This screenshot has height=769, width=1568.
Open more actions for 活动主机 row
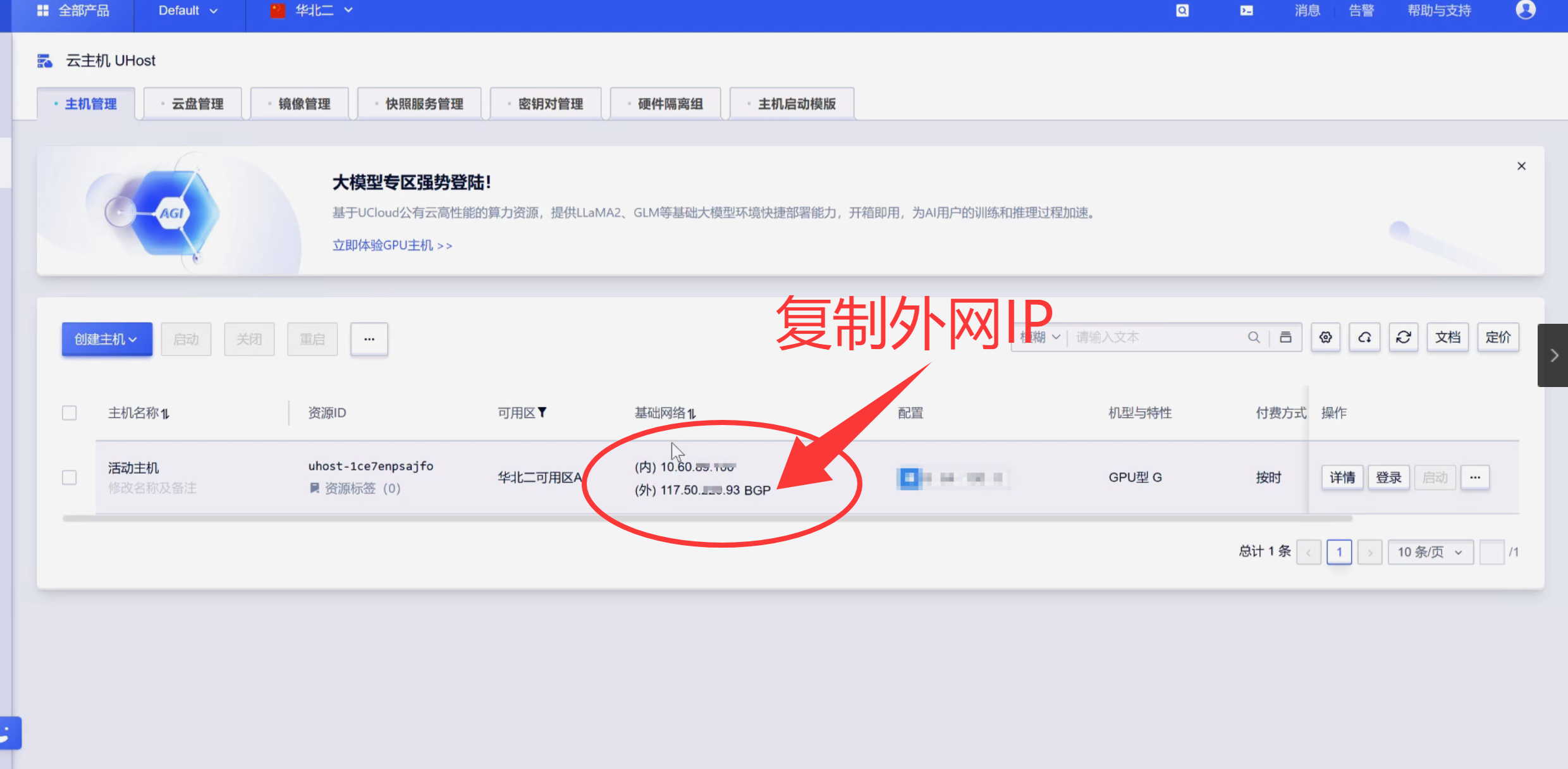[1475, 477]
